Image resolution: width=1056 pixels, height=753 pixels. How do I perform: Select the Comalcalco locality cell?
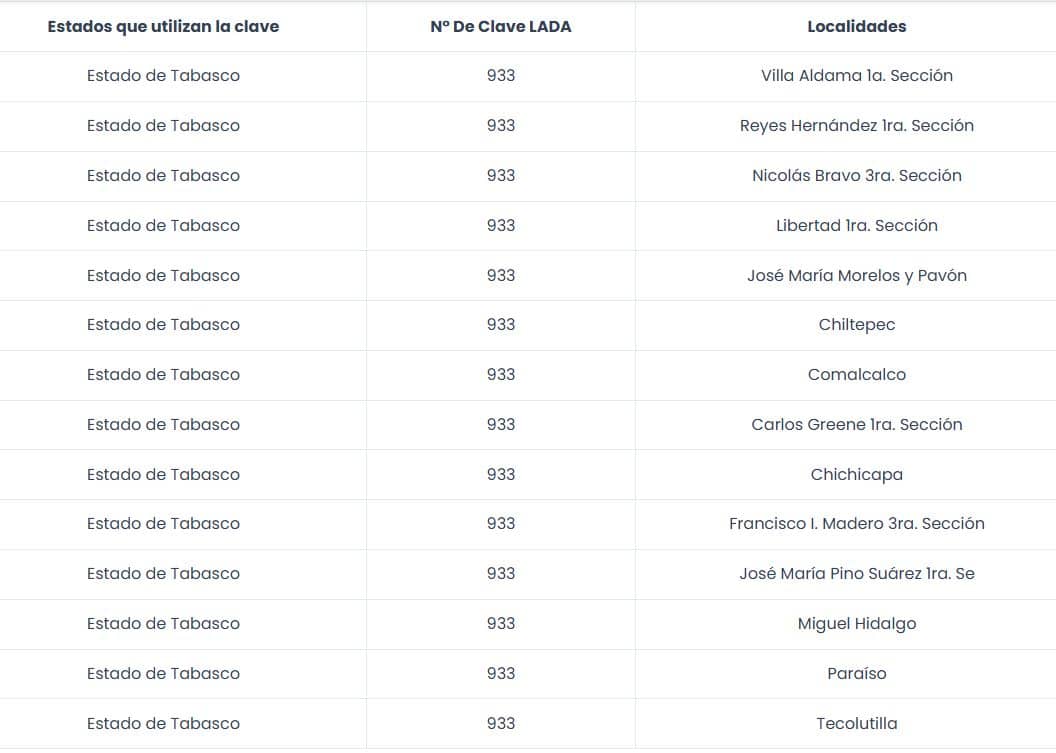click(x=857, y=374)
